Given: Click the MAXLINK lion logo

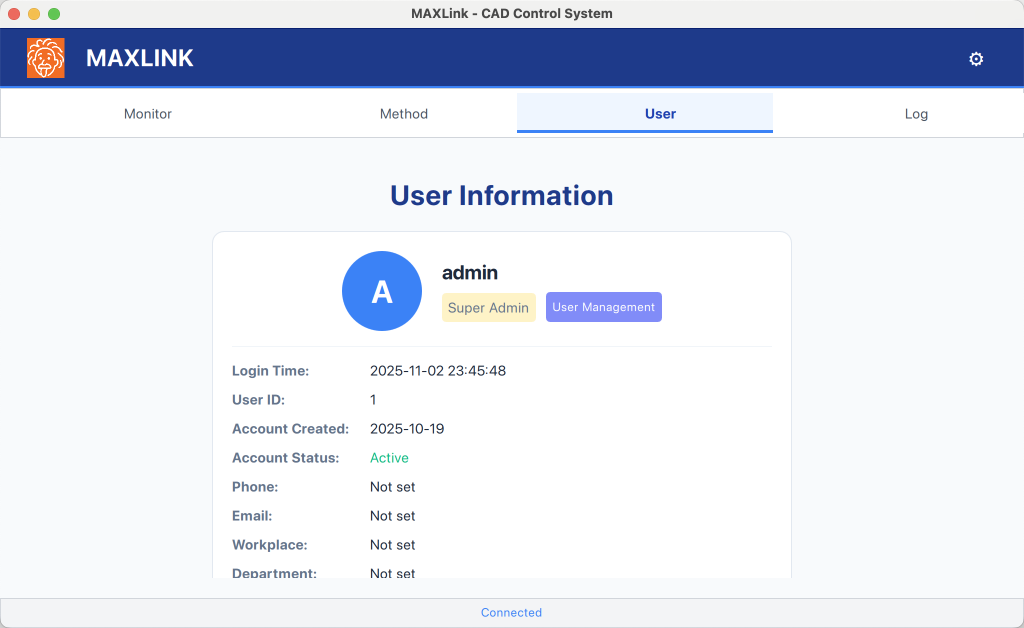Looking at the screenshot, I should click(x=46, y=58).
